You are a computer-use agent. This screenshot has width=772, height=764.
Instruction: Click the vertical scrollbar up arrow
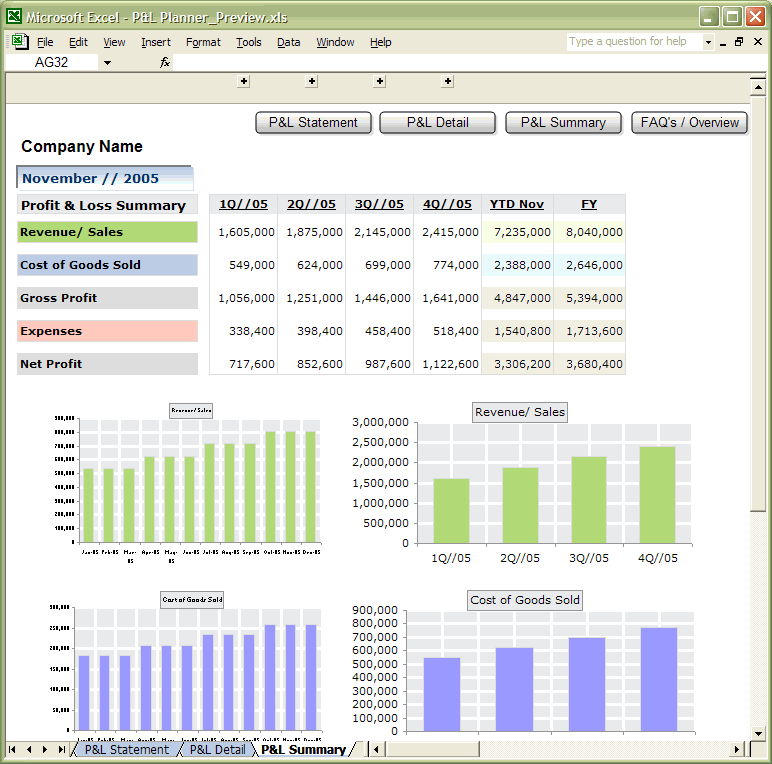[x=758, y=87]
